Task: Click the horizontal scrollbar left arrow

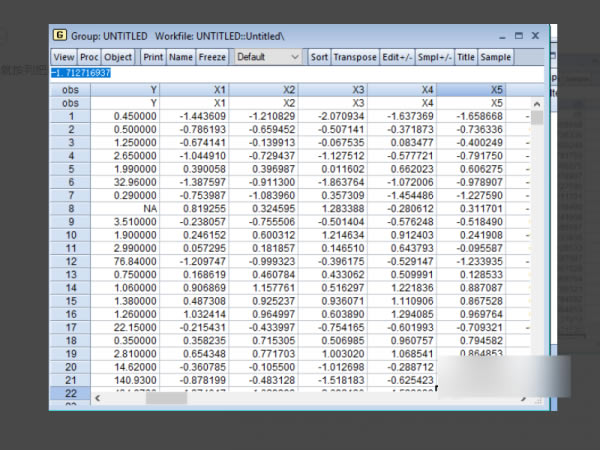Action: coord(98,397)
